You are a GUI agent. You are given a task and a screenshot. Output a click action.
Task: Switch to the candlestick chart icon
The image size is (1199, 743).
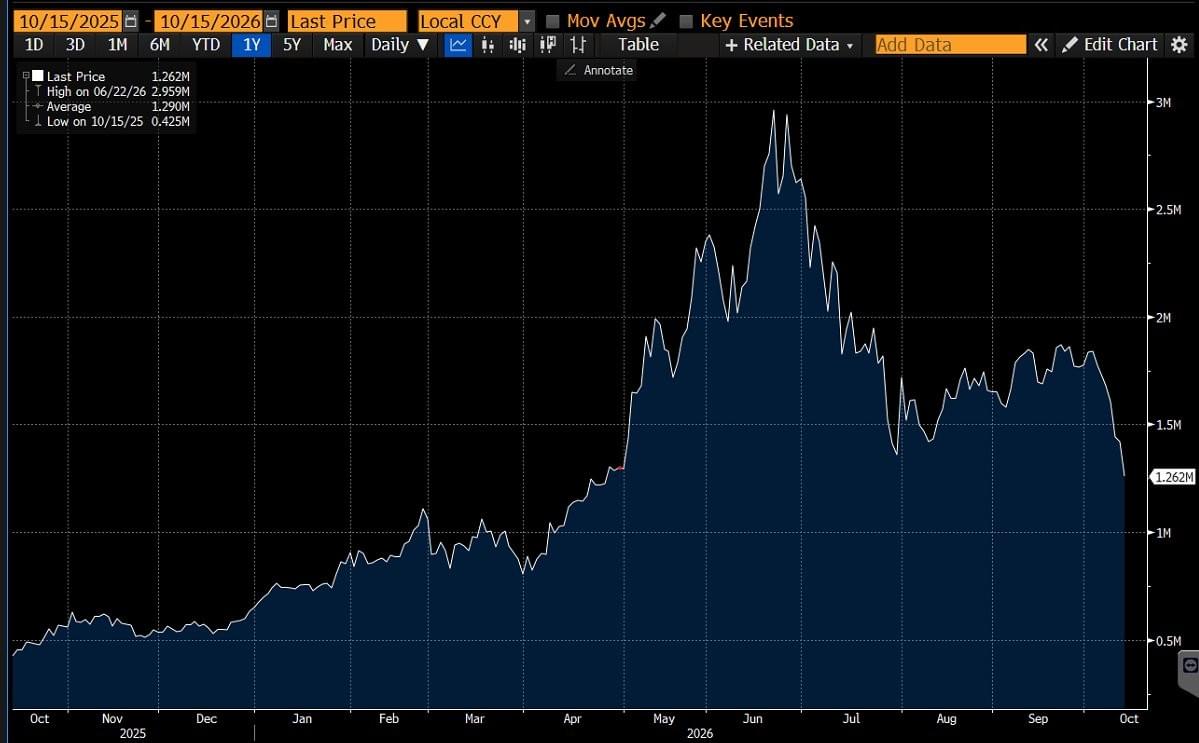[487, 44]
